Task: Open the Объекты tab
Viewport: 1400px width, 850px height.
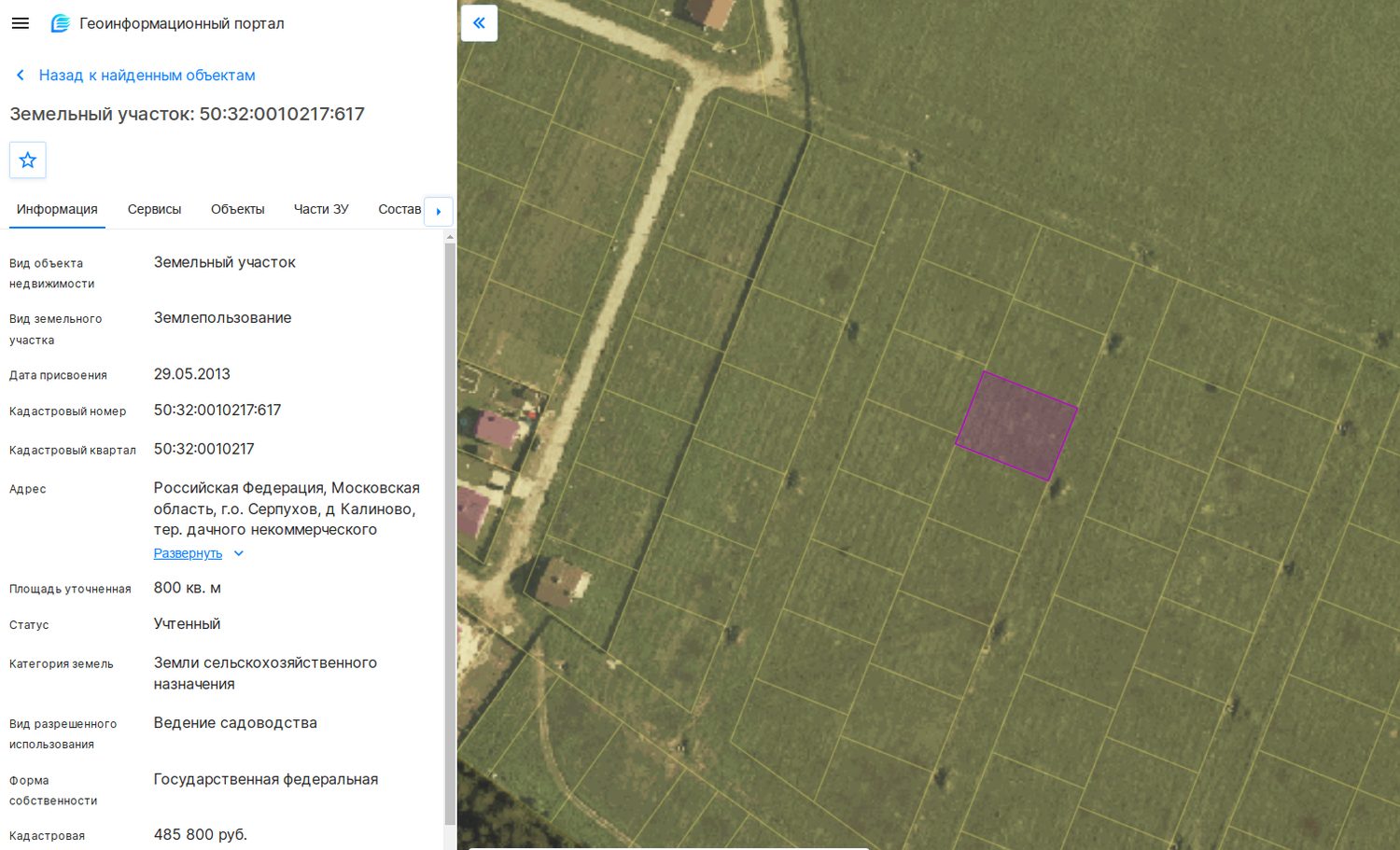Action: 238,209
